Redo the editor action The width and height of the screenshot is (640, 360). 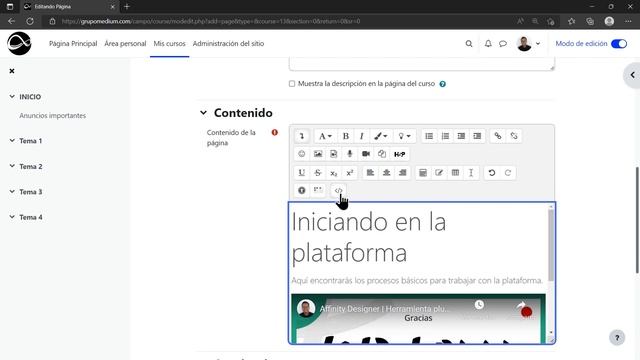(x=508, y=173)
